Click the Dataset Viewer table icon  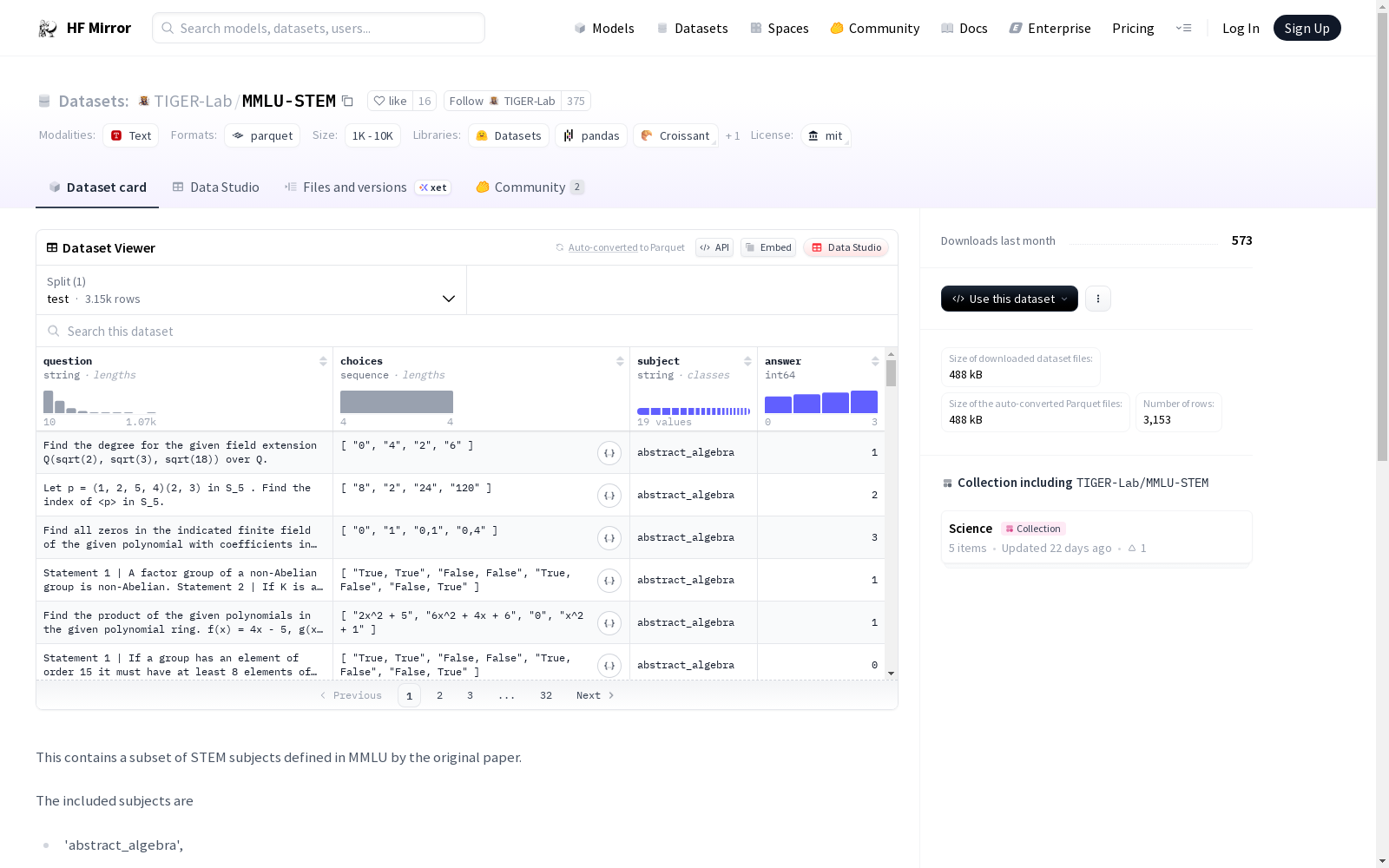click(x=52, y=247)
